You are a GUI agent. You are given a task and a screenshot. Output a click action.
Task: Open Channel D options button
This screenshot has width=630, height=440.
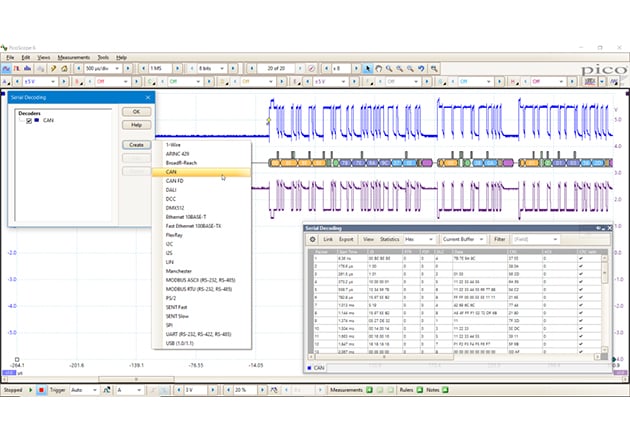pyautogui.click(x=224, y=82)
